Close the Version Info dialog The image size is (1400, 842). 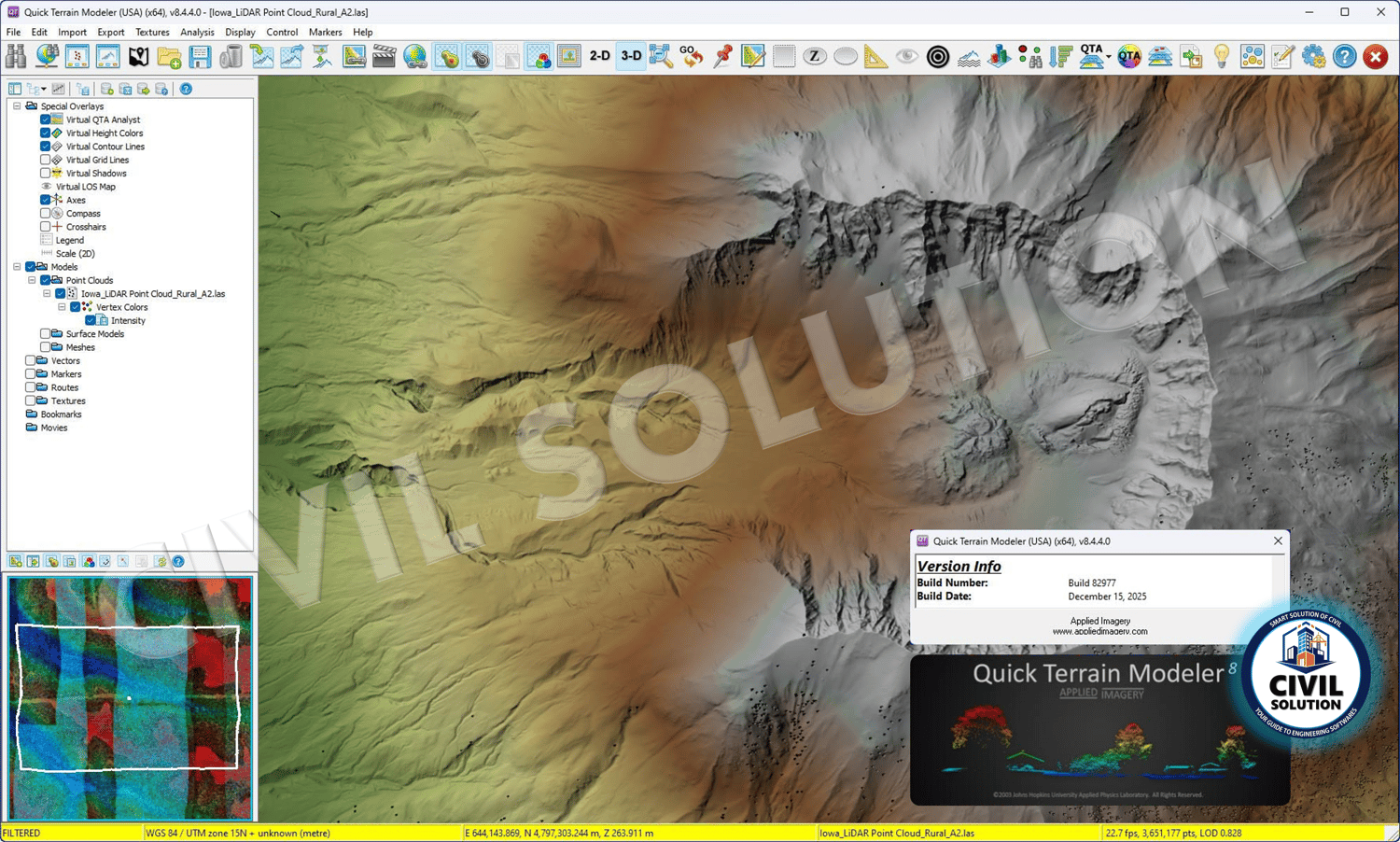[1278, 541]
